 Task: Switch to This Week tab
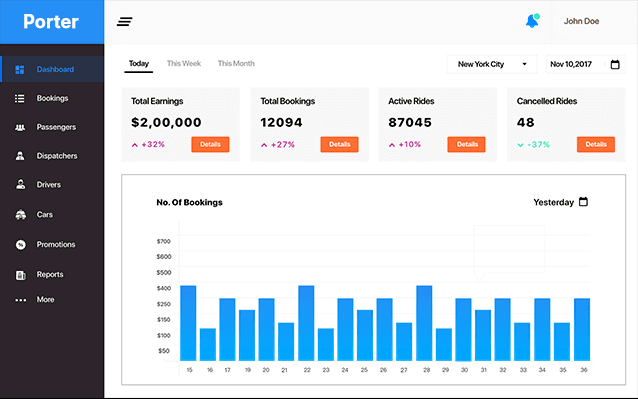point(184,63)
